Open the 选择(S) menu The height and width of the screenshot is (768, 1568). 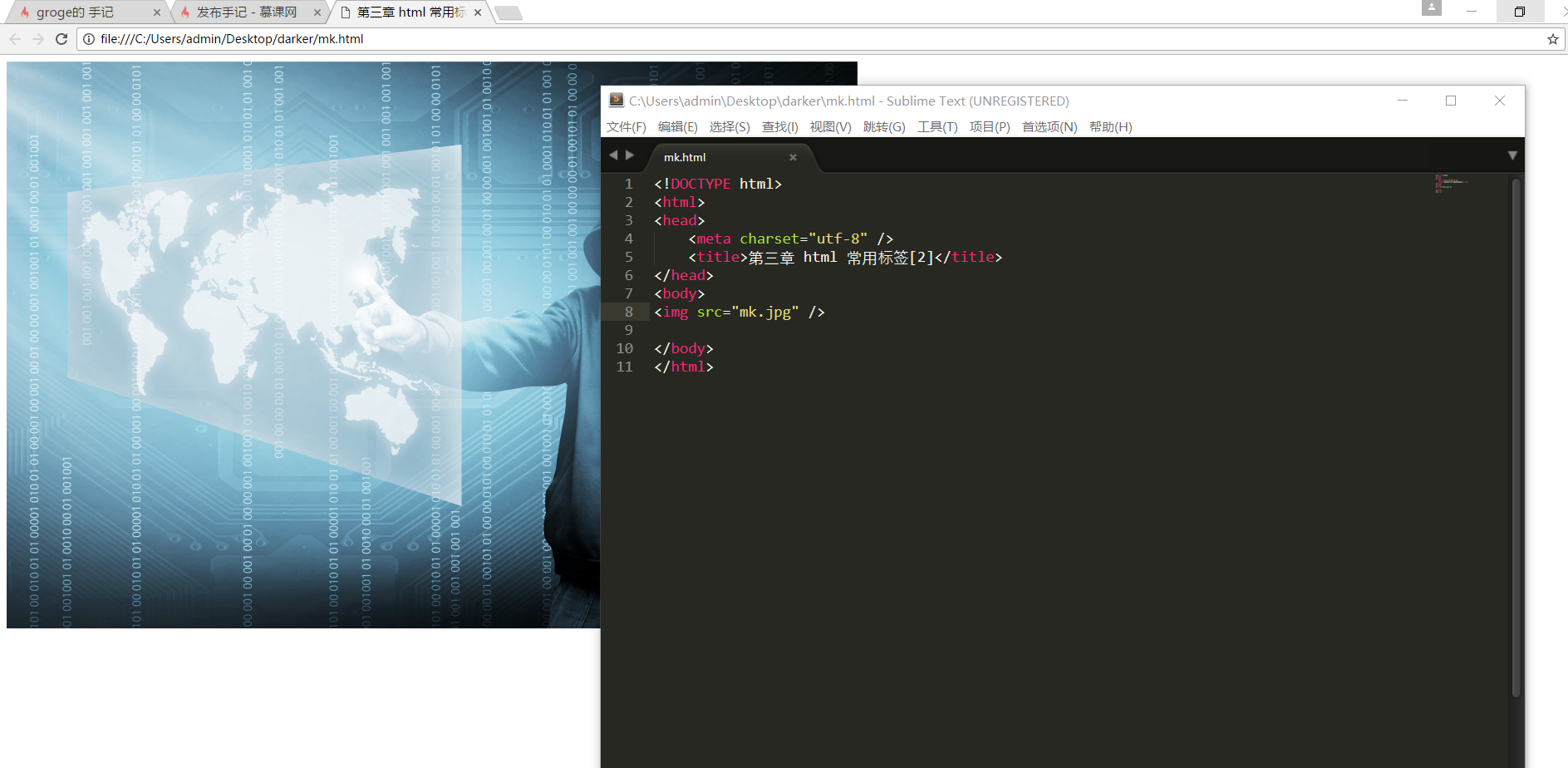(730, 127)
